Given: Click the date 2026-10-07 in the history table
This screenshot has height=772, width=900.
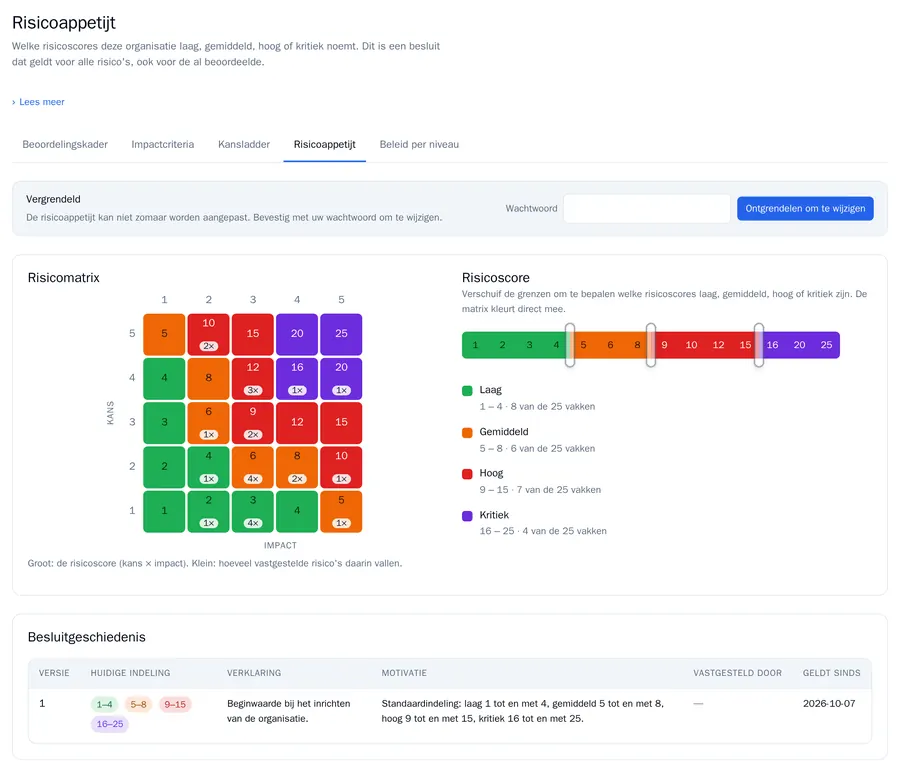Looking at the screenshot, I should (x=829, y=704).
